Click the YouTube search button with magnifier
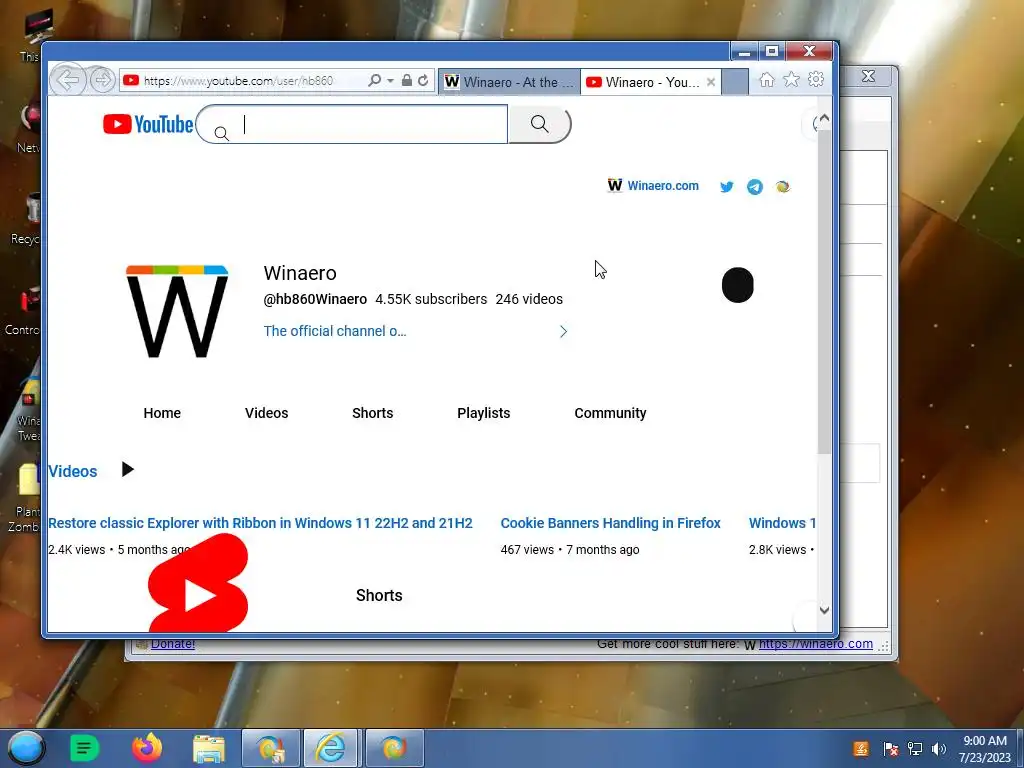 (x=539, y=124)
